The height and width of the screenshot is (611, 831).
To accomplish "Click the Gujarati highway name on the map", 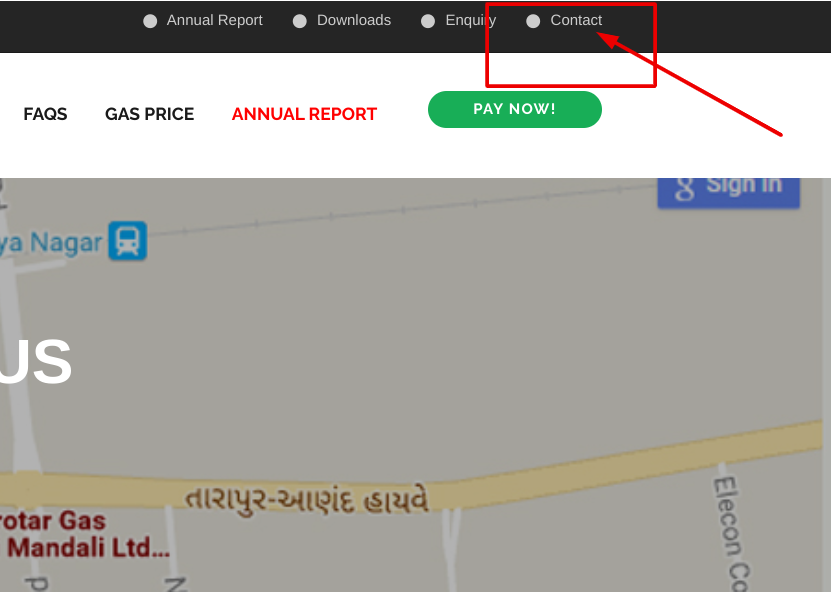I will click(307, 499).
